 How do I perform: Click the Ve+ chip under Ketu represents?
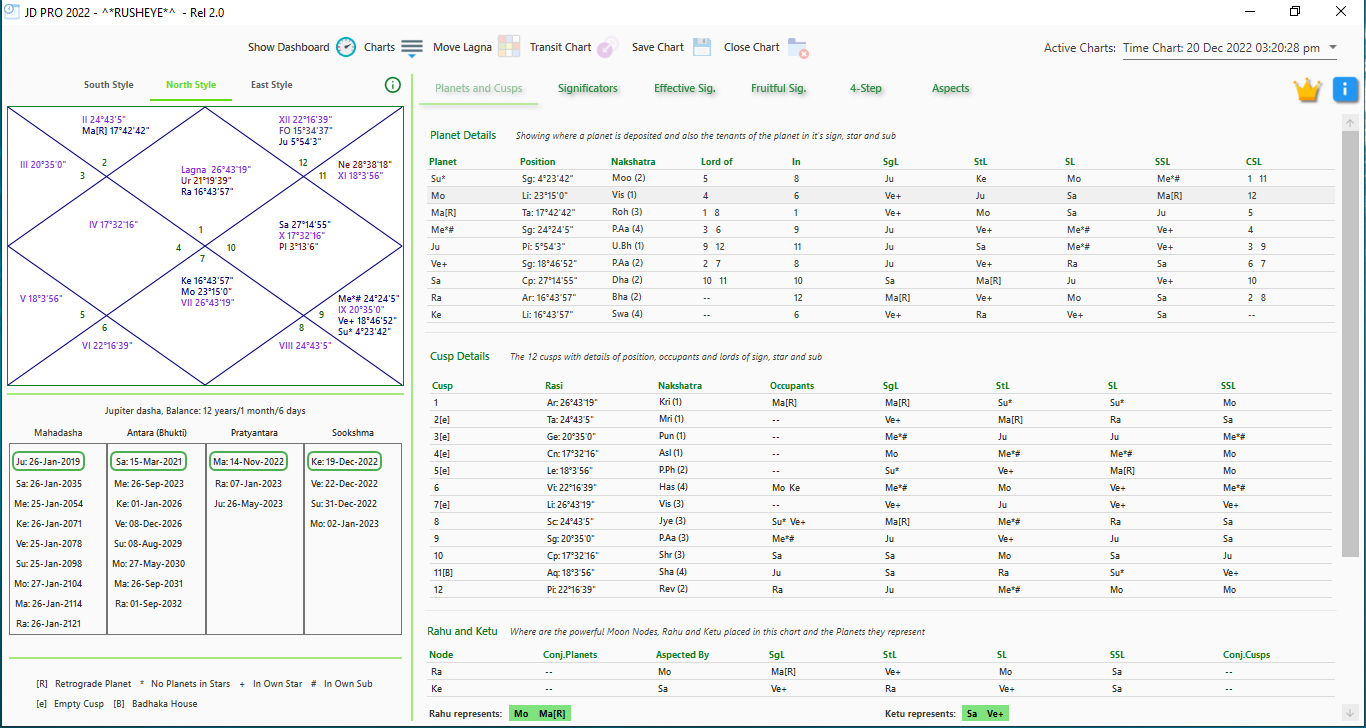click(995, 714)
